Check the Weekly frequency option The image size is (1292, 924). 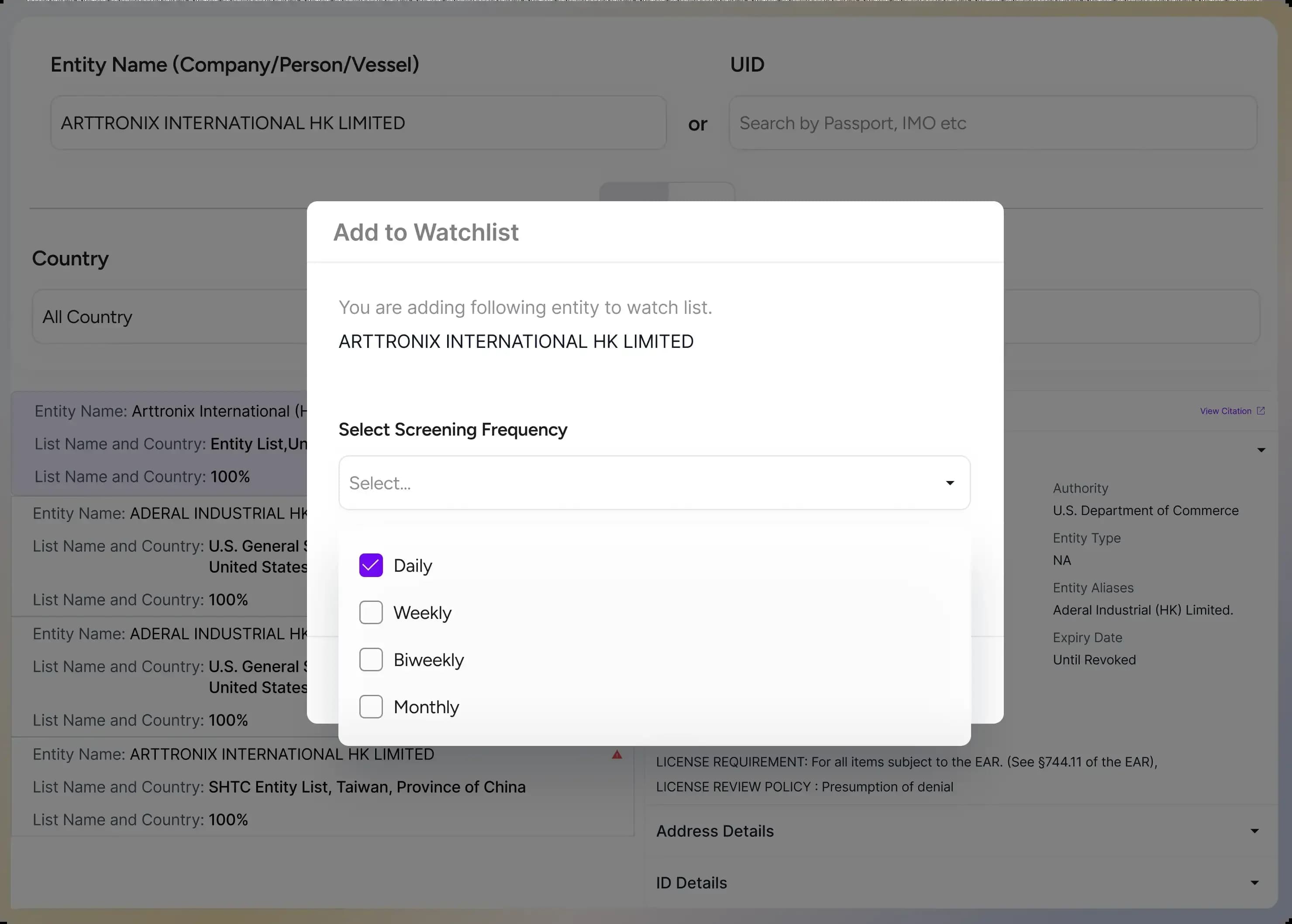click(371, 612)
